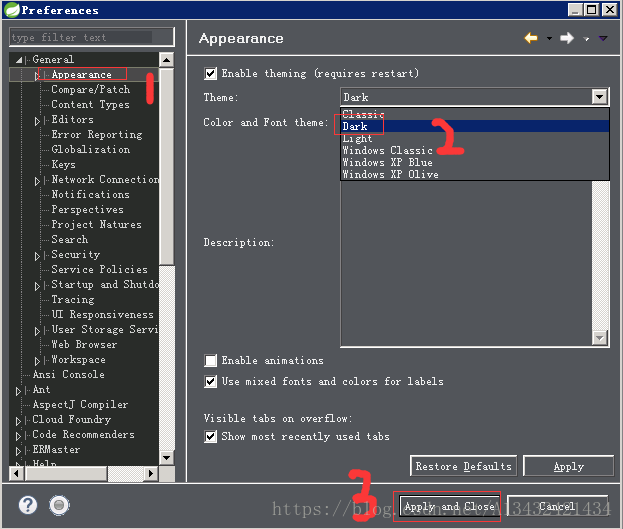The image size is (623, 529).
Task: Click tree horizontal scrollbar right arrow
Action: pyautogui.click(x=151, y=473)
